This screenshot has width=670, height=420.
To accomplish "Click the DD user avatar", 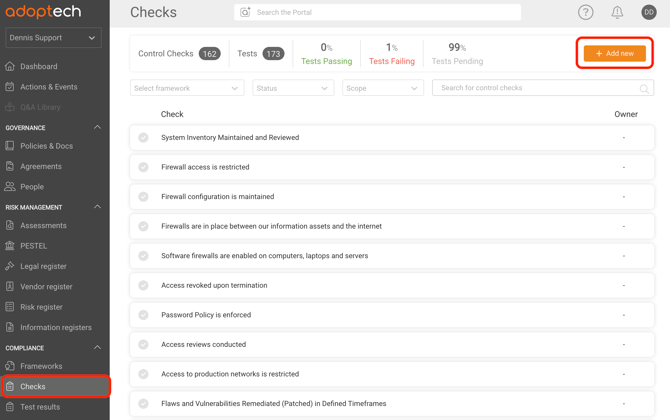I will [x=649, y=13].
